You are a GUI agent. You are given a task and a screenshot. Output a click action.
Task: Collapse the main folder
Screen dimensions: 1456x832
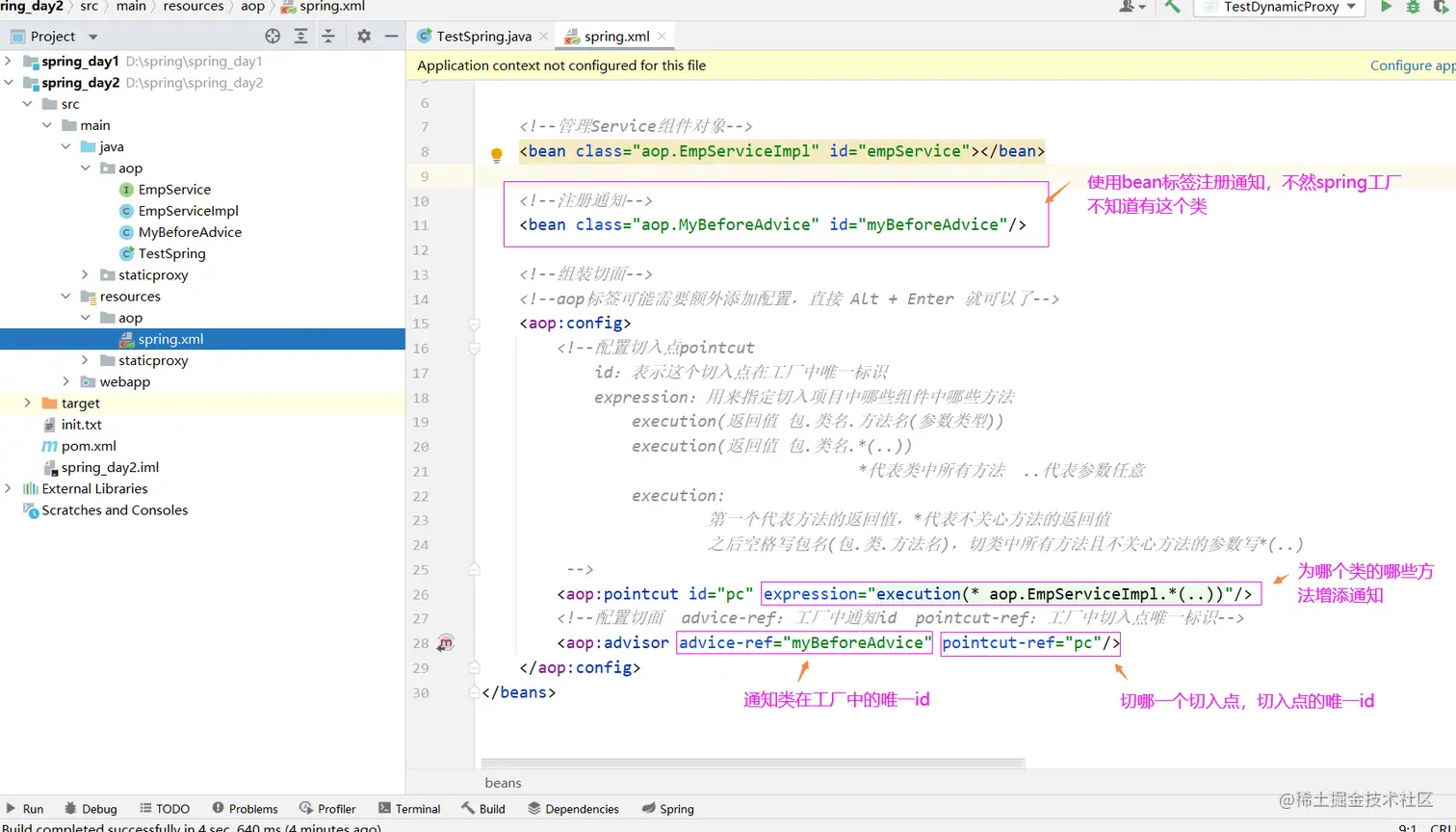click(47, 125)
